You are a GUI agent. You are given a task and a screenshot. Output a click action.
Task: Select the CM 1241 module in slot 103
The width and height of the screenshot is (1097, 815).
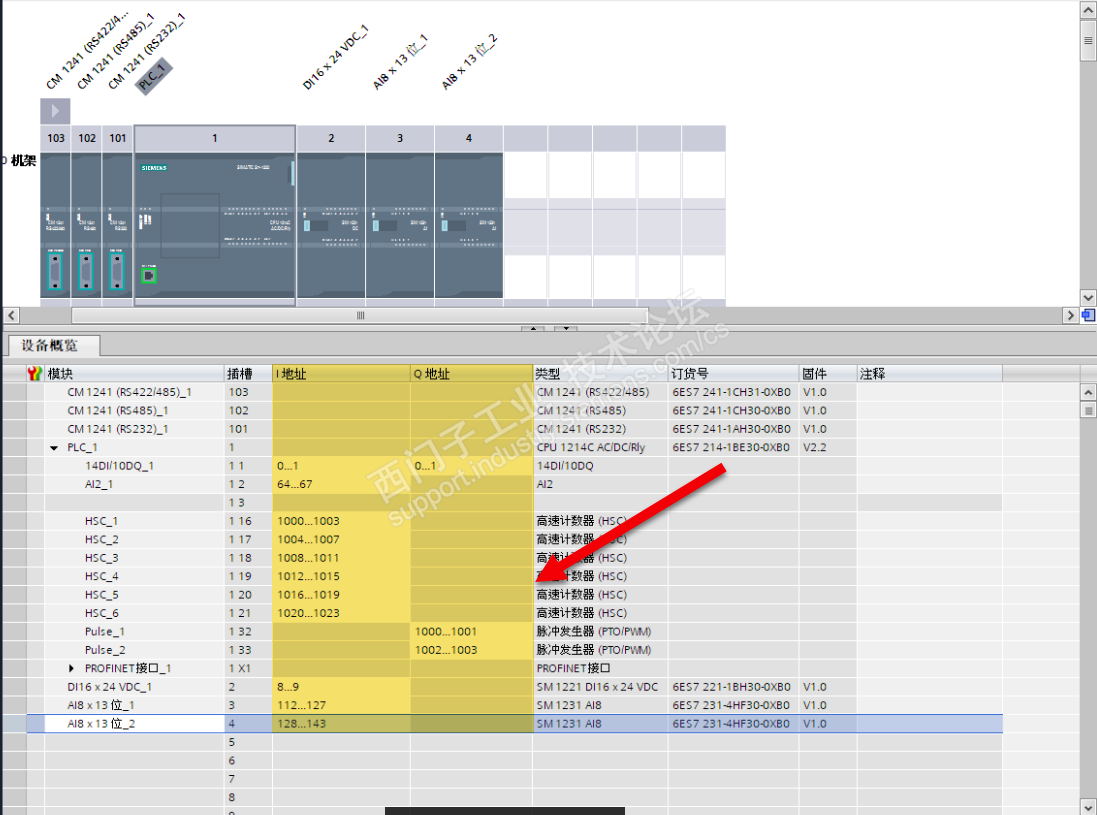(x=56, y=225)
